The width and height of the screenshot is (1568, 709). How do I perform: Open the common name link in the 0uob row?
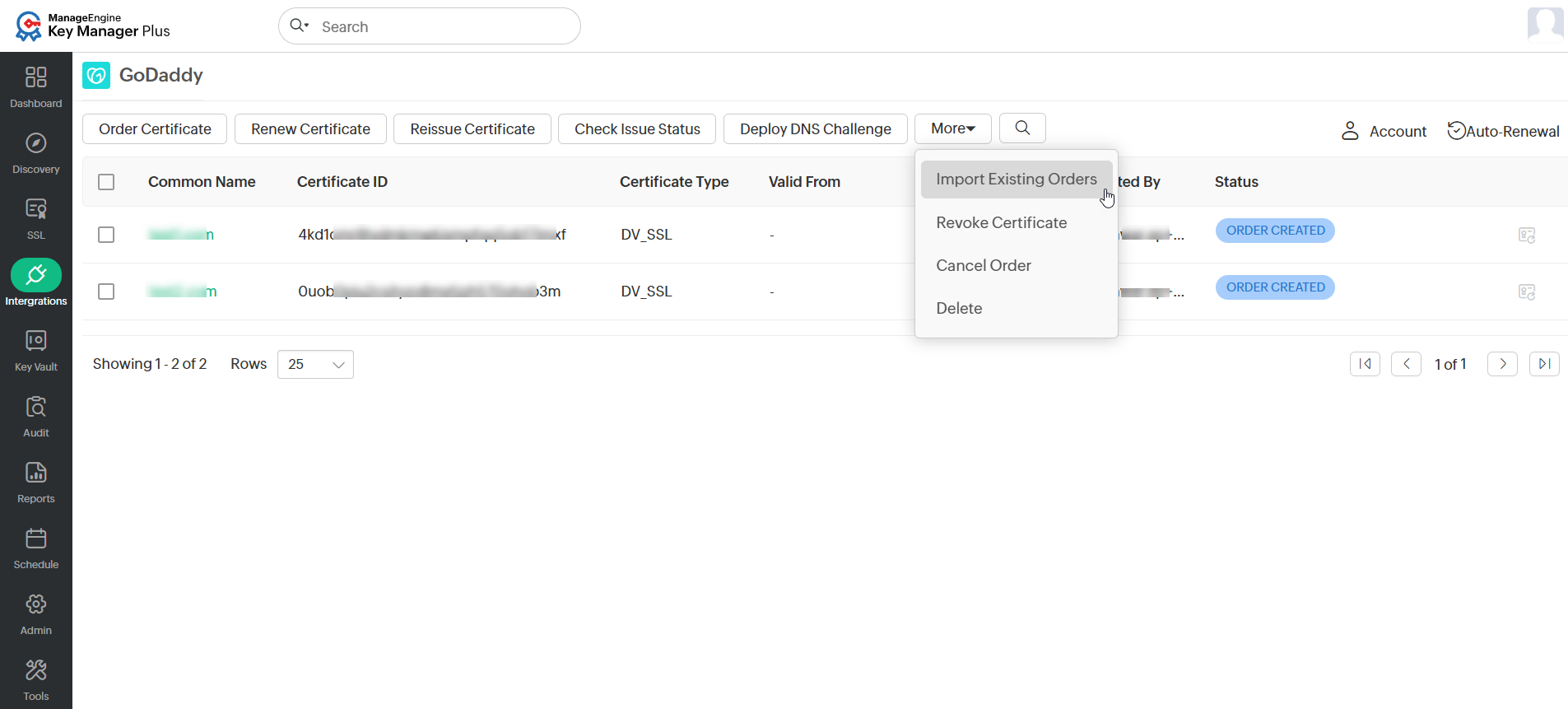[x=183, y=292]
